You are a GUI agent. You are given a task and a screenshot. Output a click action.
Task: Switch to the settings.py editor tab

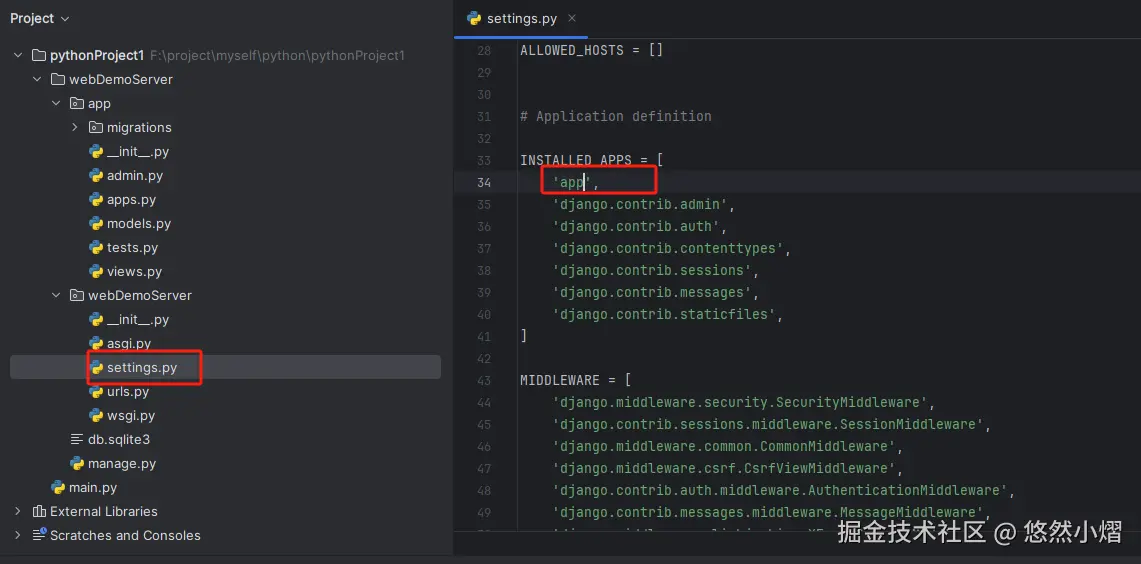point(521,19)
